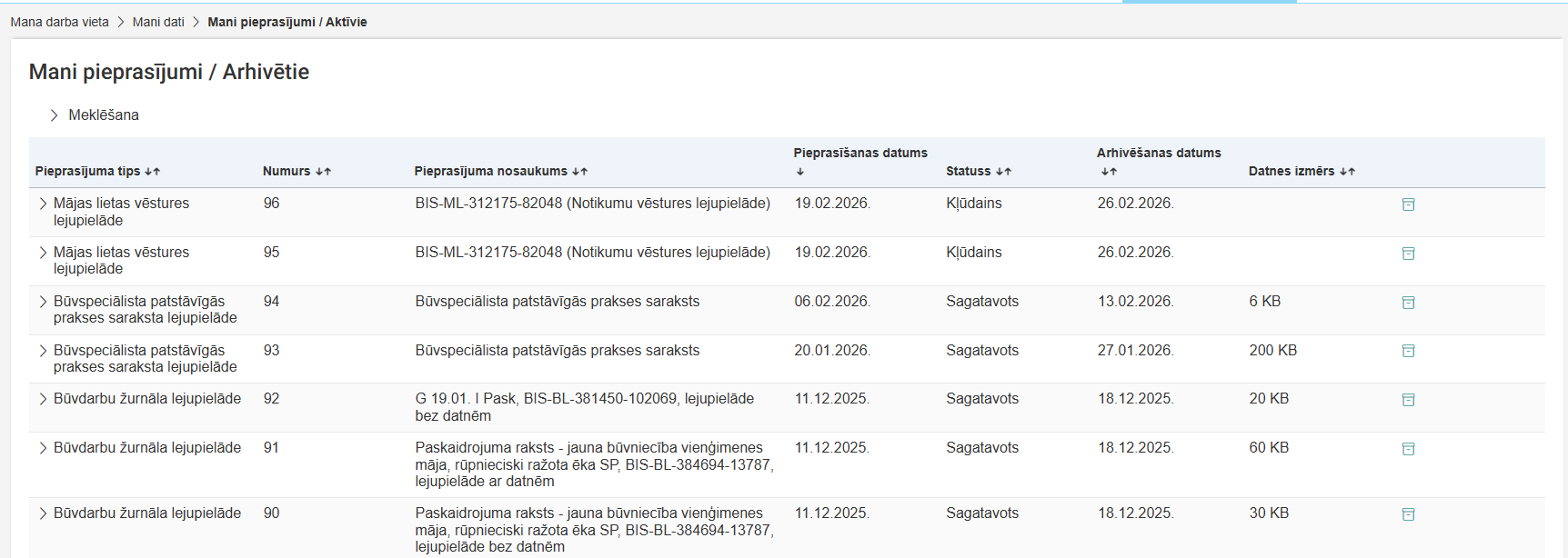
Task: Click archive icon for request number 96
Action: 1408,204
